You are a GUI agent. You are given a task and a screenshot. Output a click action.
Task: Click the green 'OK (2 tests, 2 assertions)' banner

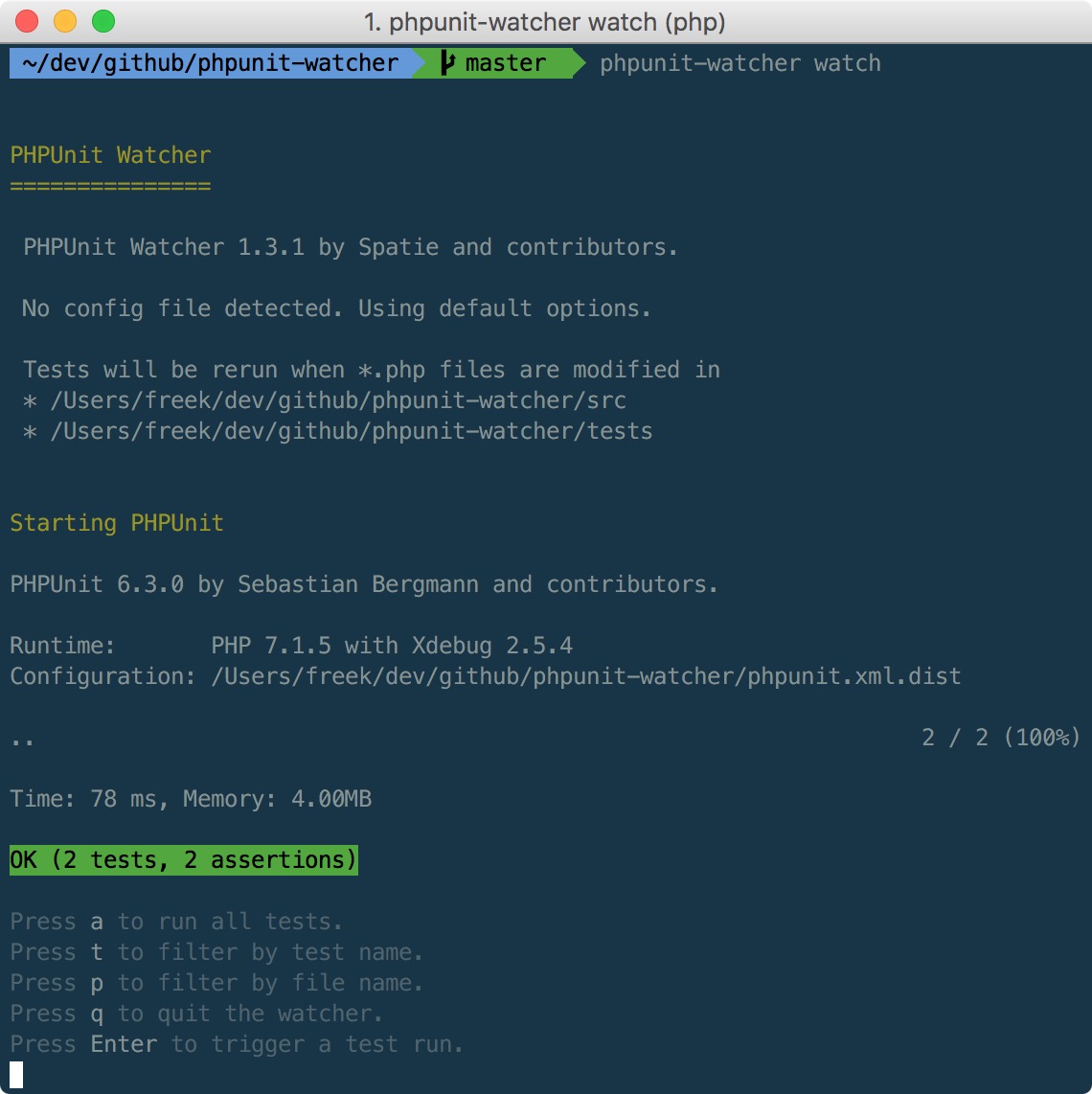184,859
